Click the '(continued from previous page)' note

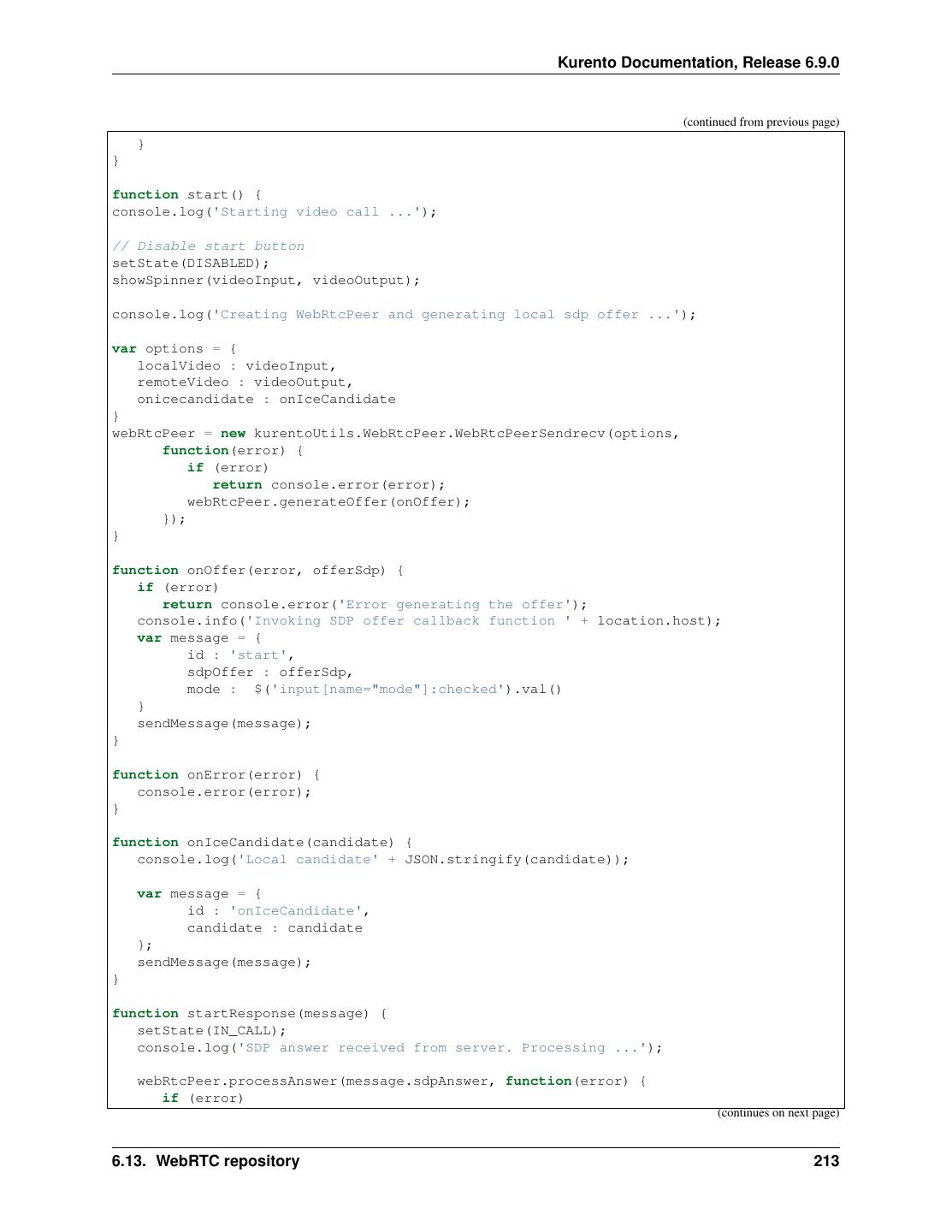point(760,121)
